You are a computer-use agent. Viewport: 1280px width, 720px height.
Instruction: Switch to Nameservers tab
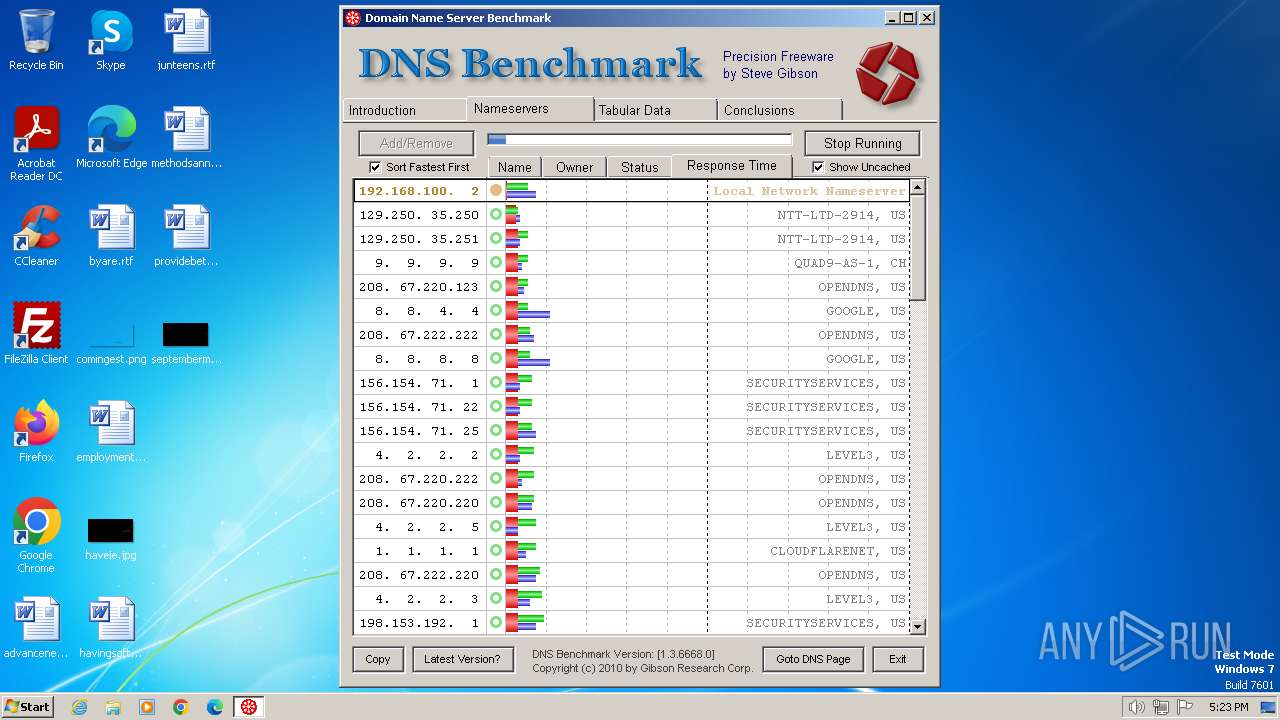tap(530, 108)
